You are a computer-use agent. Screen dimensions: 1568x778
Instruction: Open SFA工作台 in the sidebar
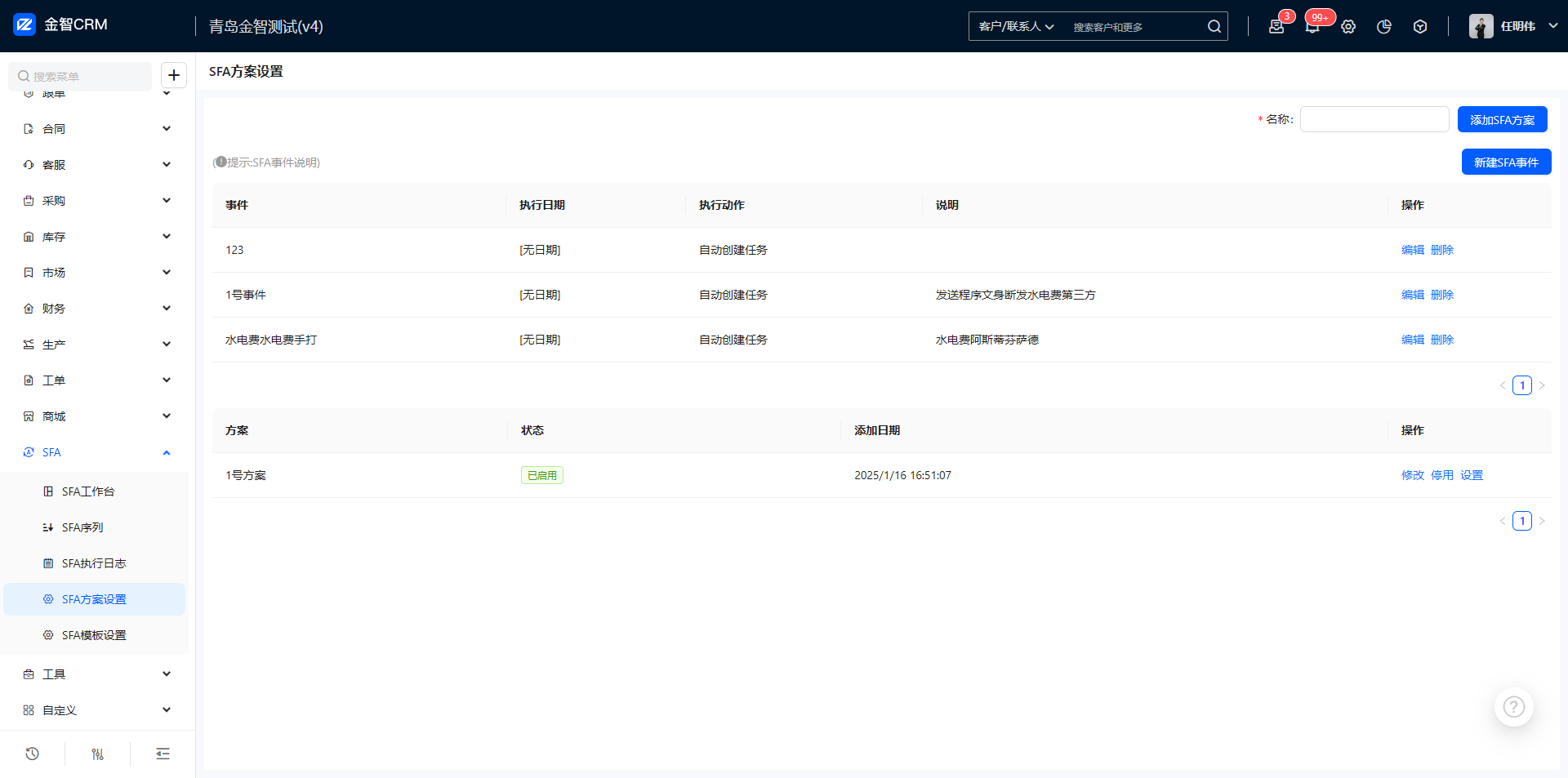coord(95,491)
